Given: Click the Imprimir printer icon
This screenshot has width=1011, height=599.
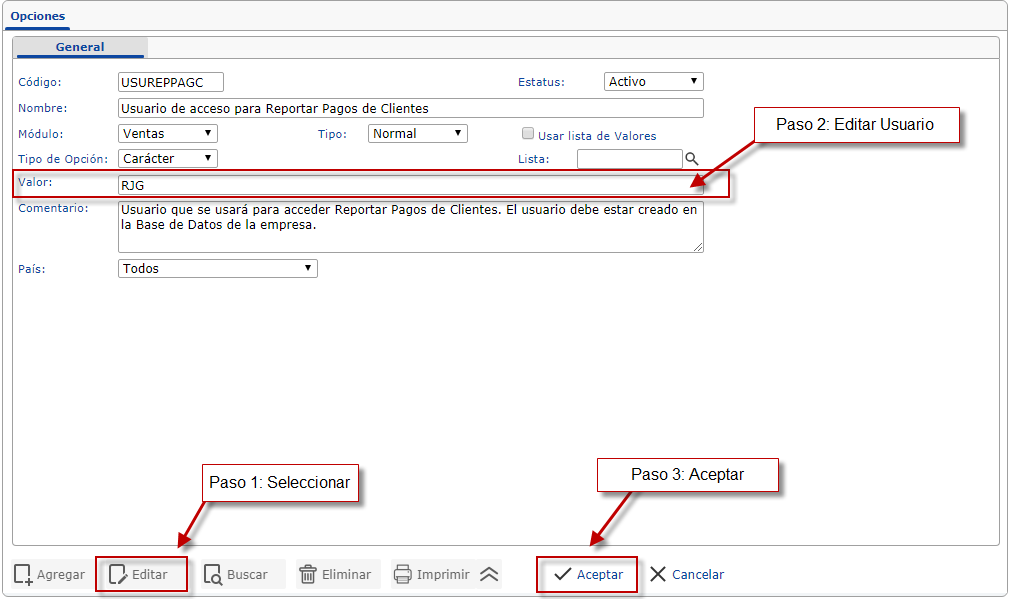Looking at the screenshot, I should [x=403, y=575].
